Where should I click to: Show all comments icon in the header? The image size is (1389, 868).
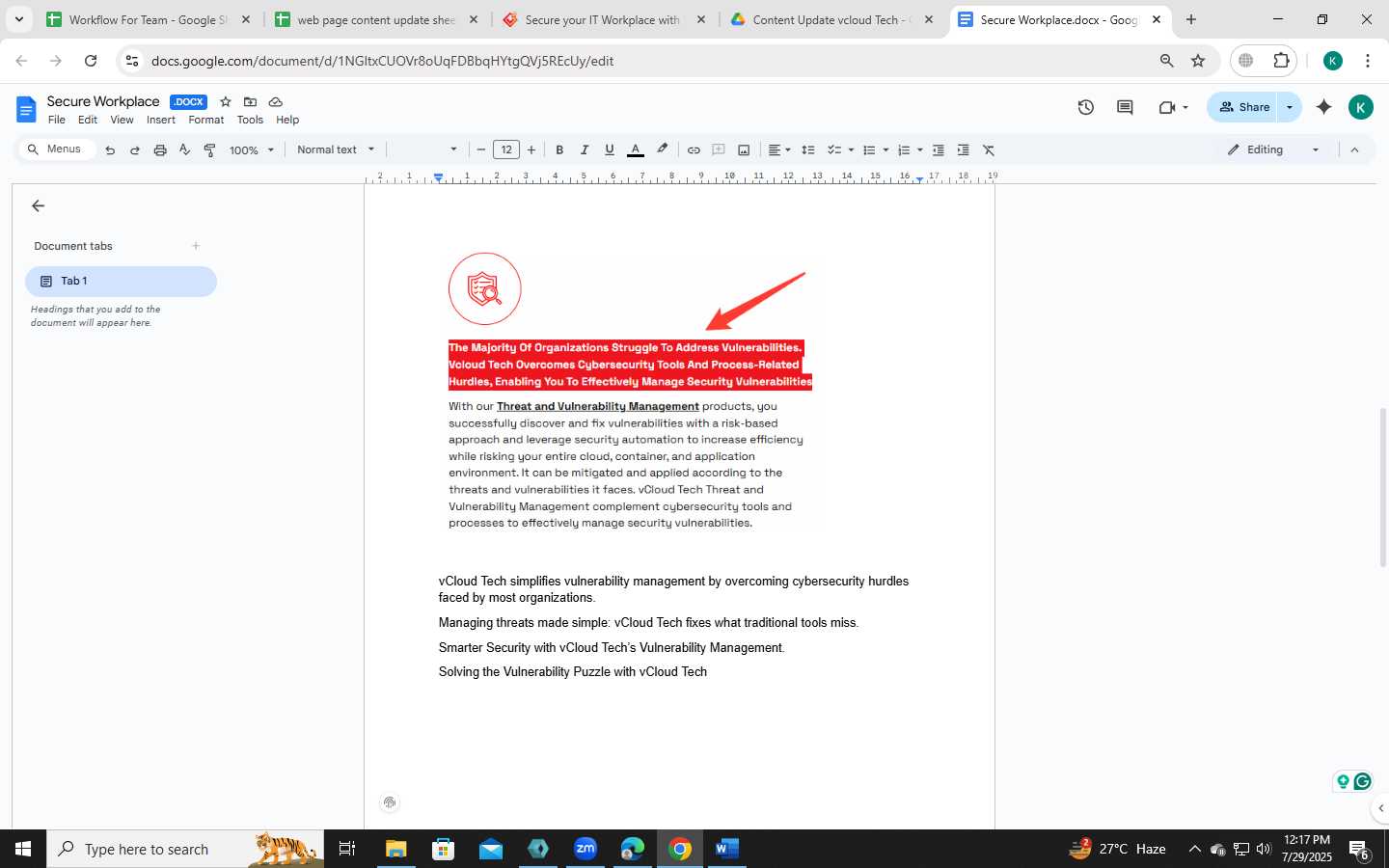[x=1125, y=107]
